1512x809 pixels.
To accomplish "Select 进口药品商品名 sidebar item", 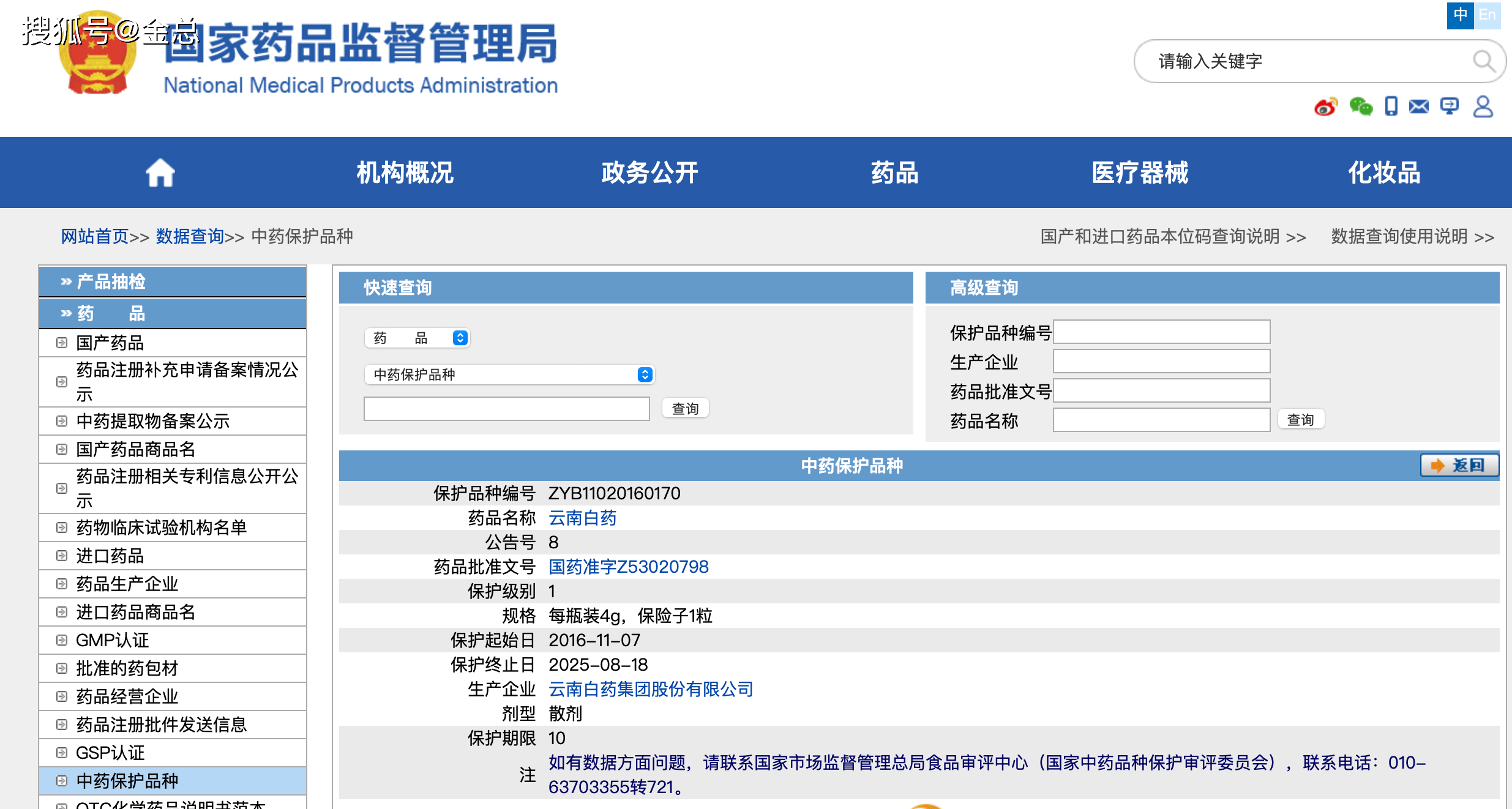I will (173, 612).
